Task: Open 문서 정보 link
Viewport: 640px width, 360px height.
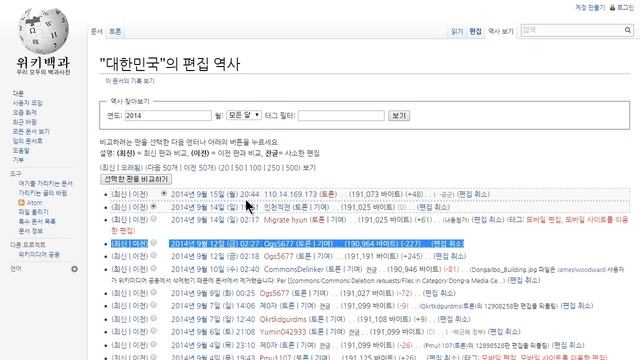Action: [x=31, y=231]
